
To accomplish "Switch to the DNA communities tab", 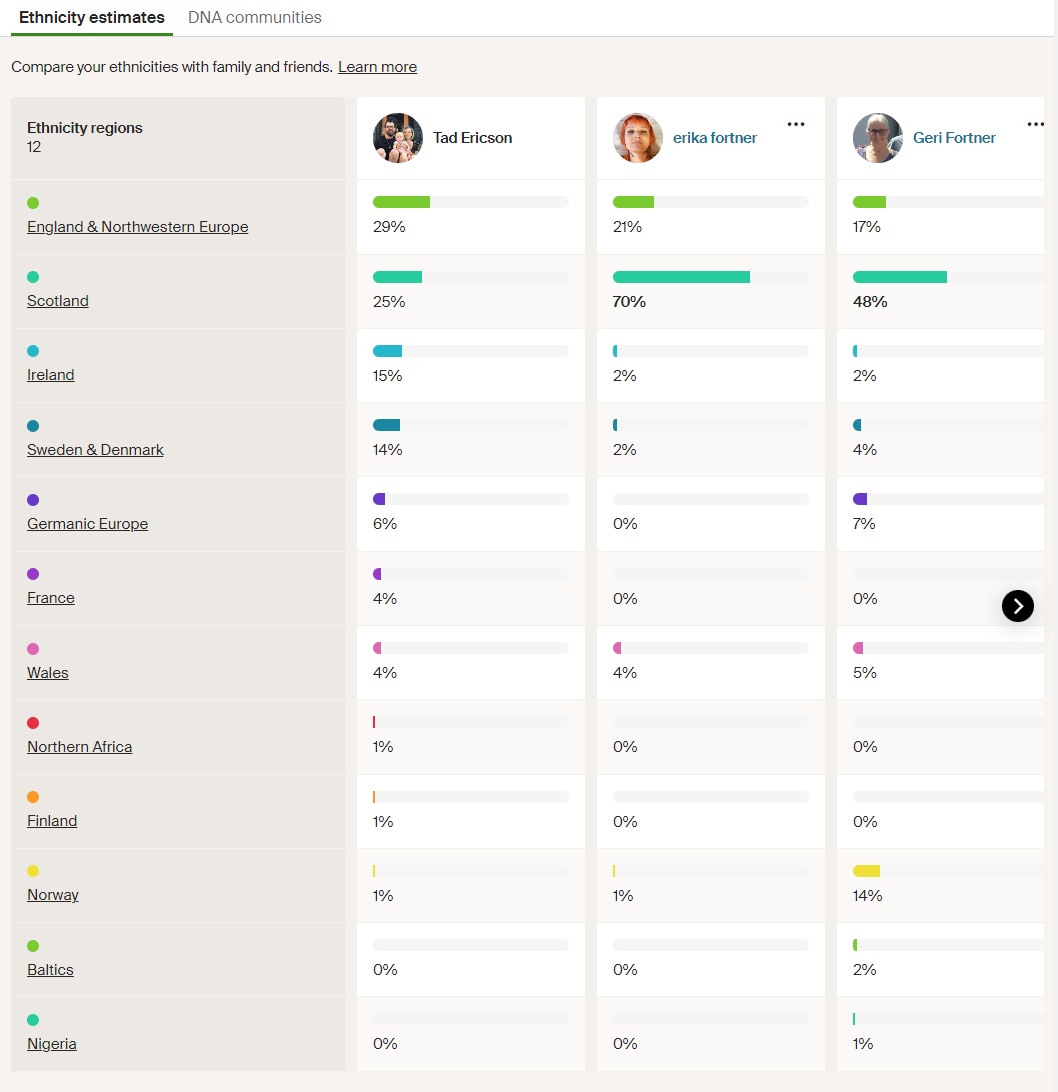I will pos(255,18).
